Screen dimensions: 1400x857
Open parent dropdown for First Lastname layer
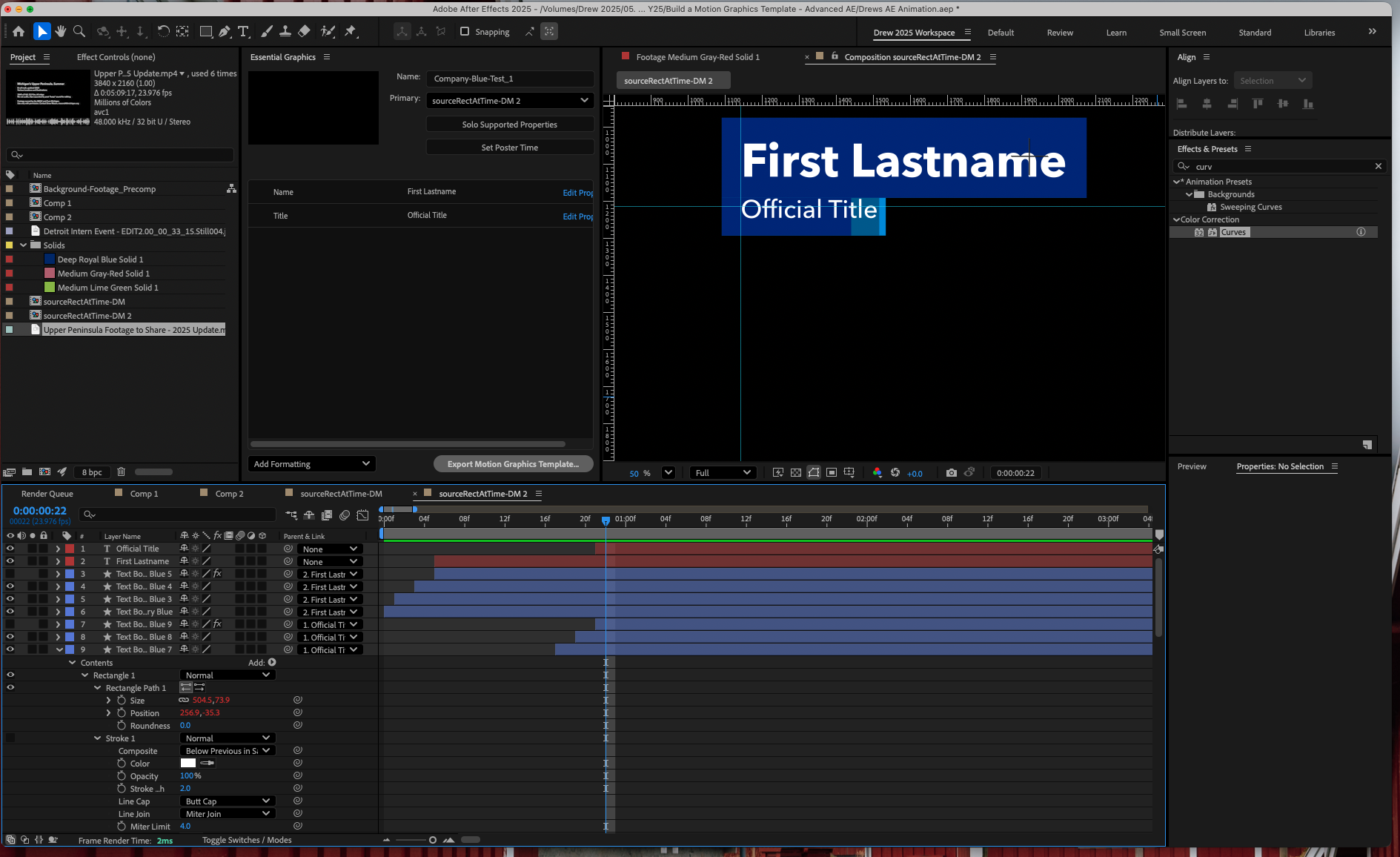coord(330,562)
